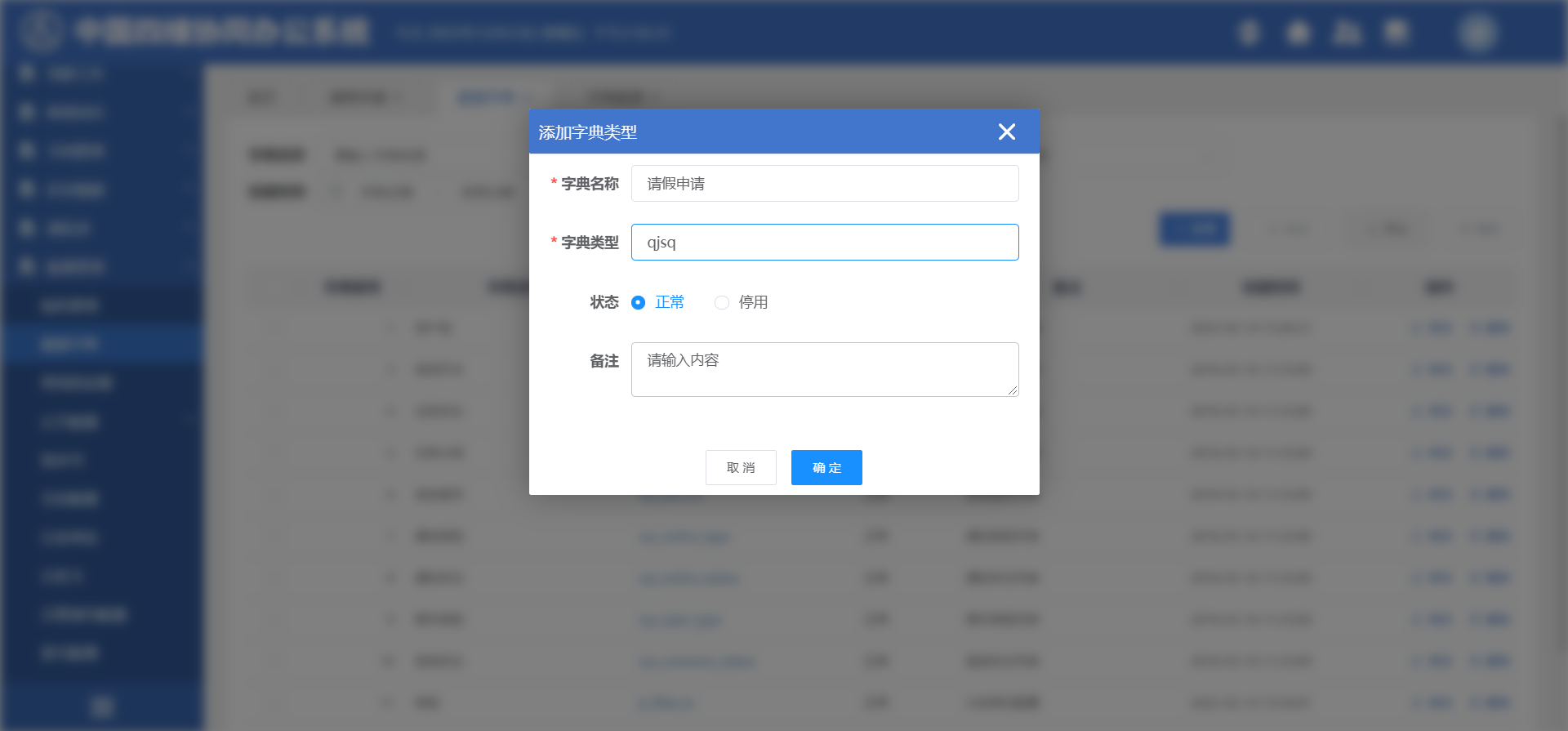1568x731 pixels.
Task: Toggle the sidebar collapse icon at the bottom
Action: 102,706
